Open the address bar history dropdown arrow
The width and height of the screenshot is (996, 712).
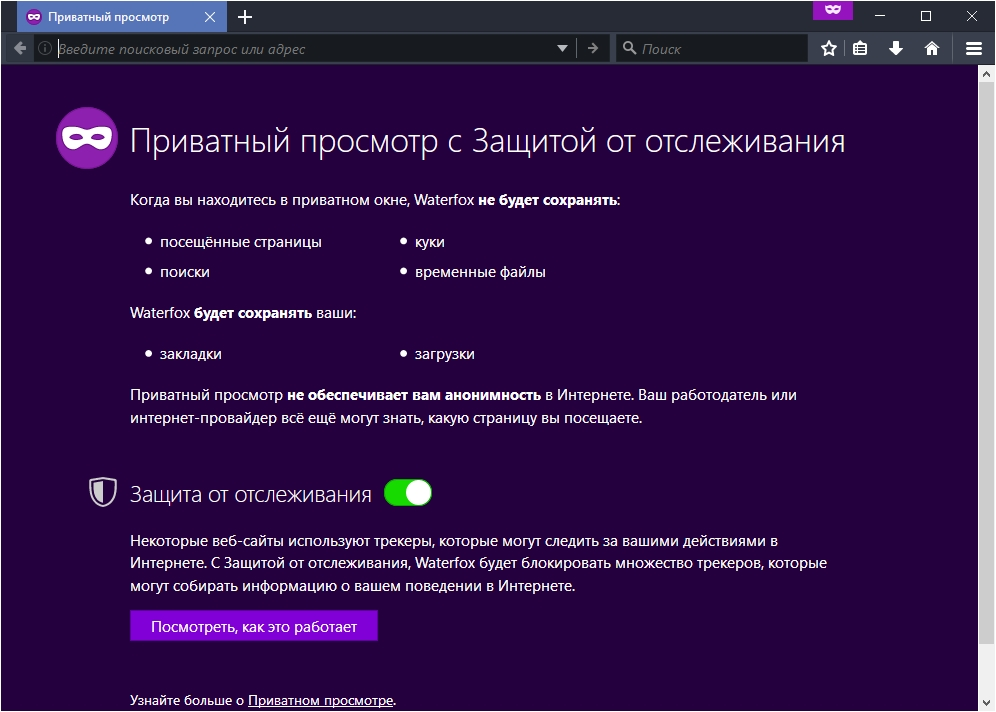pyautogui.click(x=562, y=48)
